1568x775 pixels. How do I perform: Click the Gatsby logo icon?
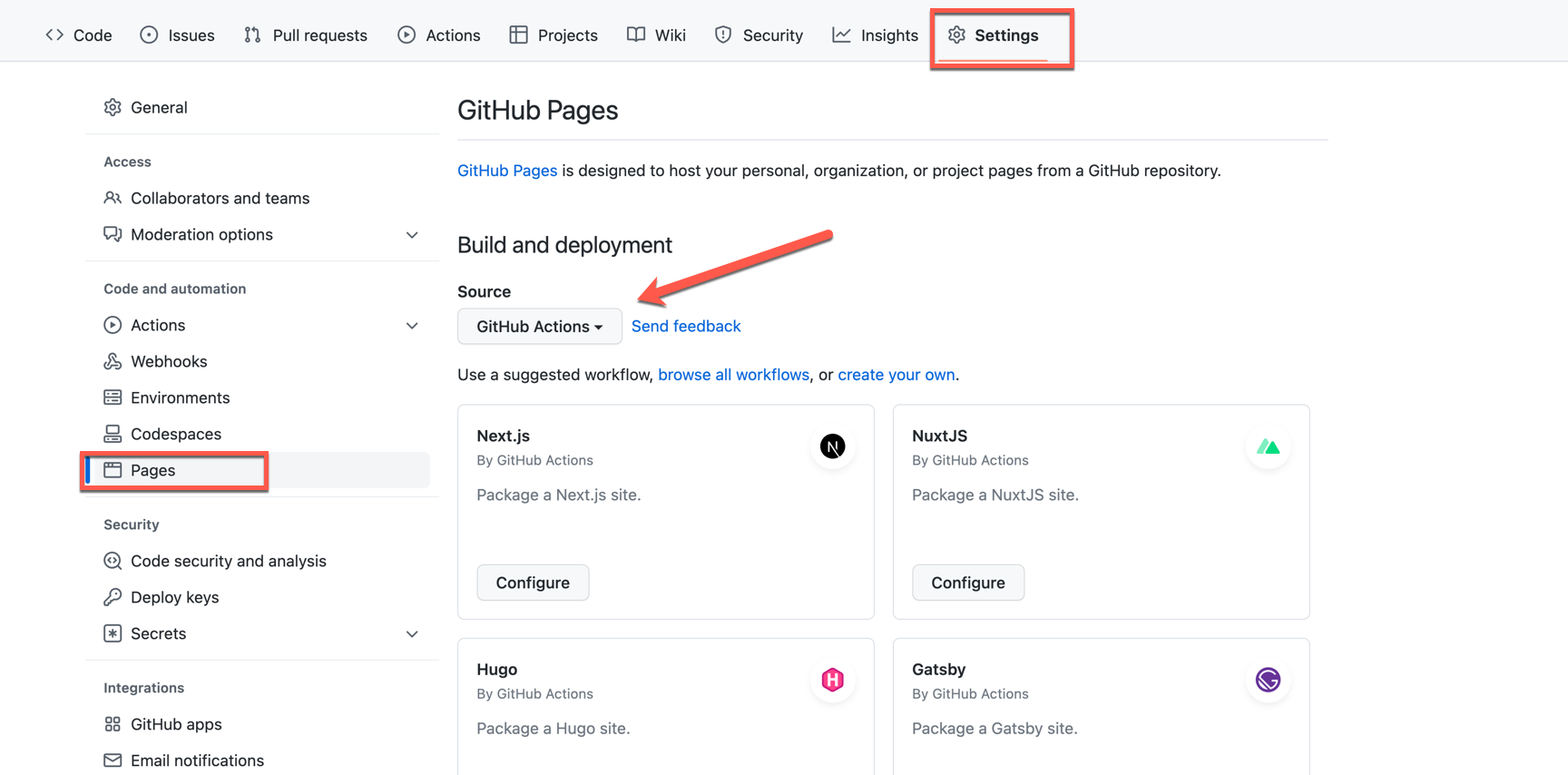tap(1268, 680)
